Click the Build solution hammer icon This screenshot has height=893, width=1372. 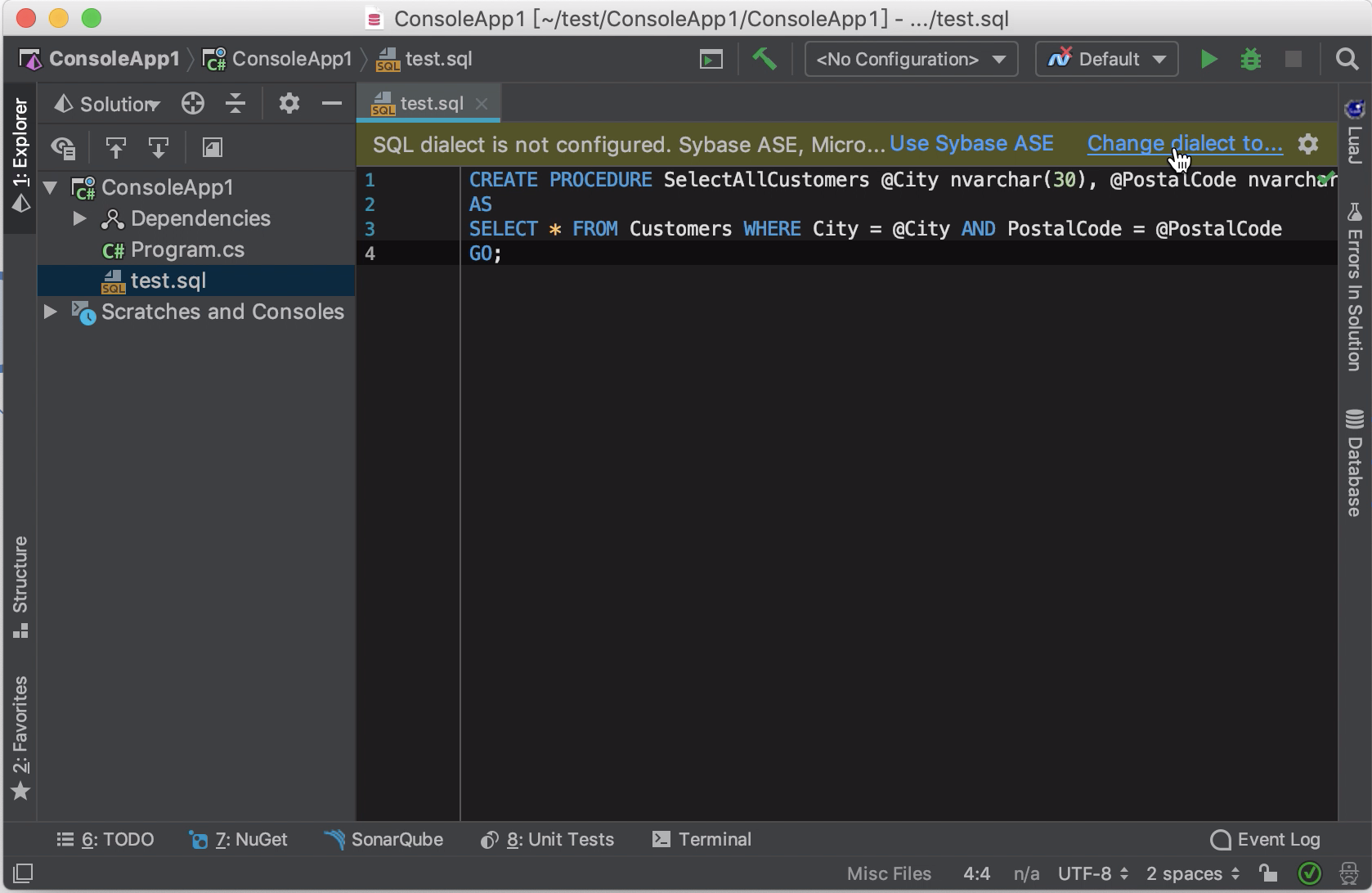pos(764,59)
